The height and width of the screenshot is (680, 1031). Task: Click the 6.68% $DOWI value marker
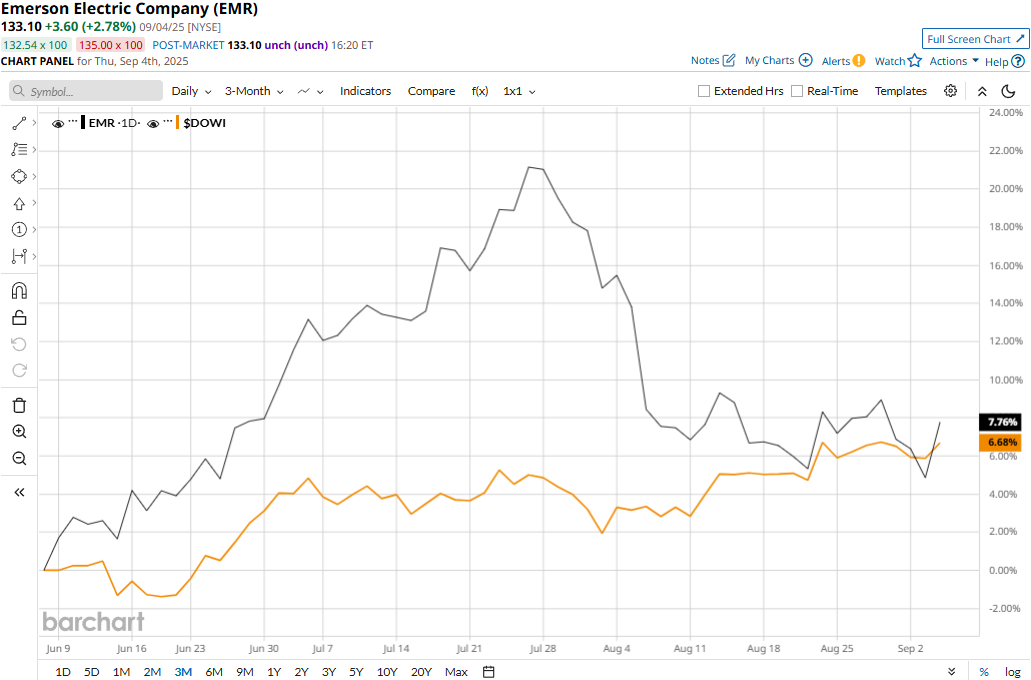pyautogui.click(x=1001, y=442)
